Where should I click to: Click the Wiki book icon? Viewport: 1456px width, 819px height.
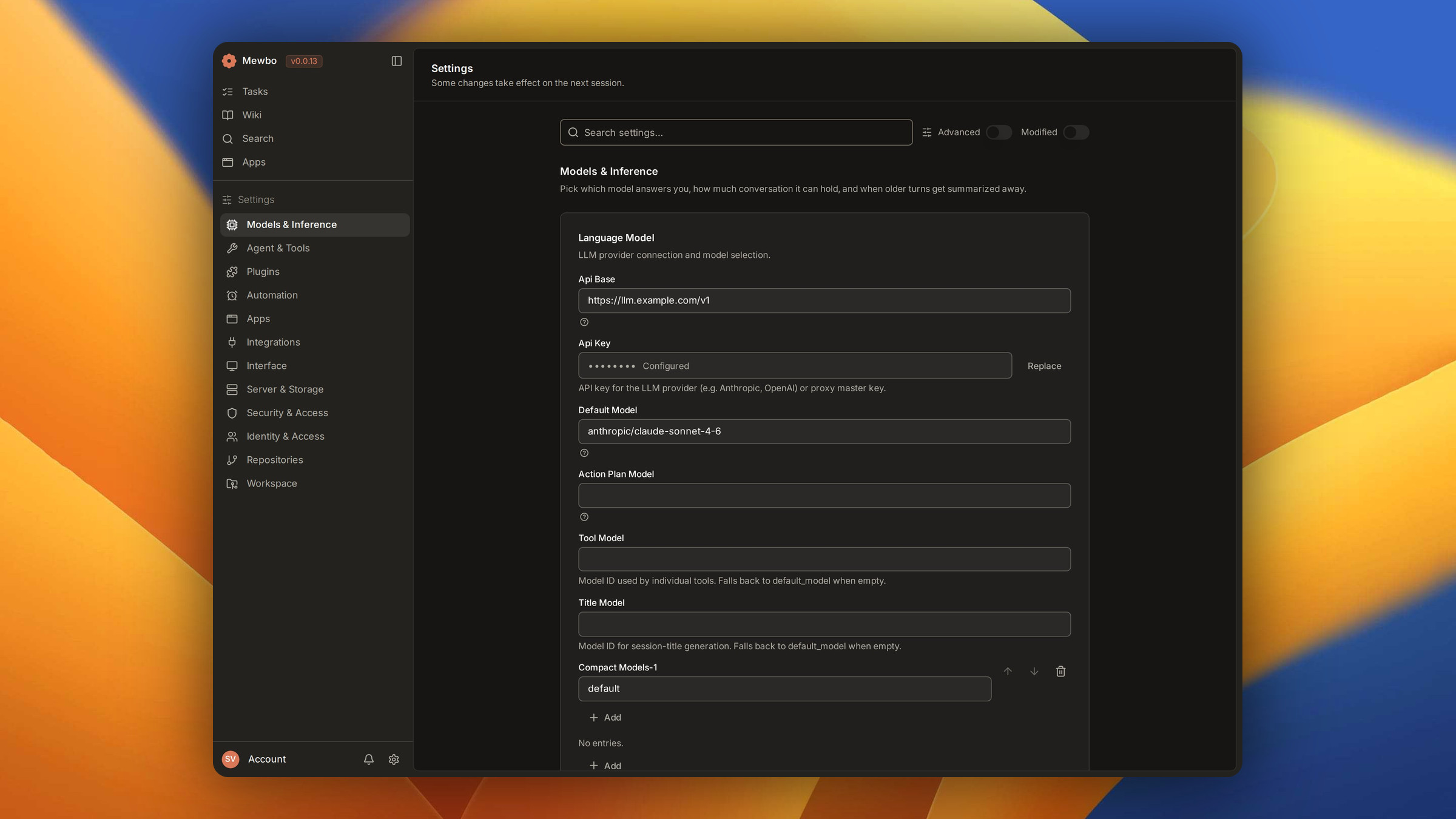[x=227, y=115]
